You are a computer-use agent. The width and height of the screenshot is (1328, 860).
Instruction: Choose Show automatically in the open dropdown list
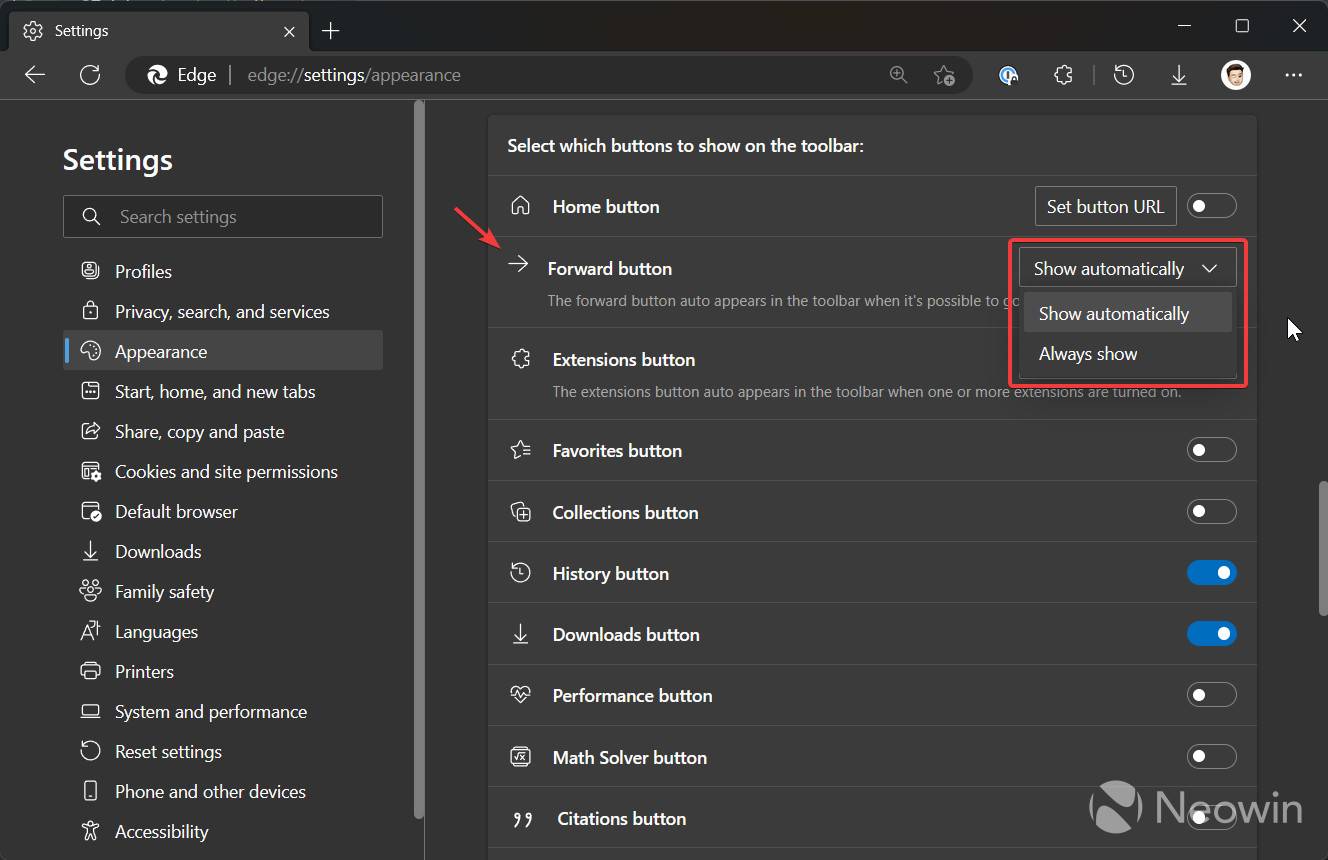pyautogui.click(x=1114, y=313)
